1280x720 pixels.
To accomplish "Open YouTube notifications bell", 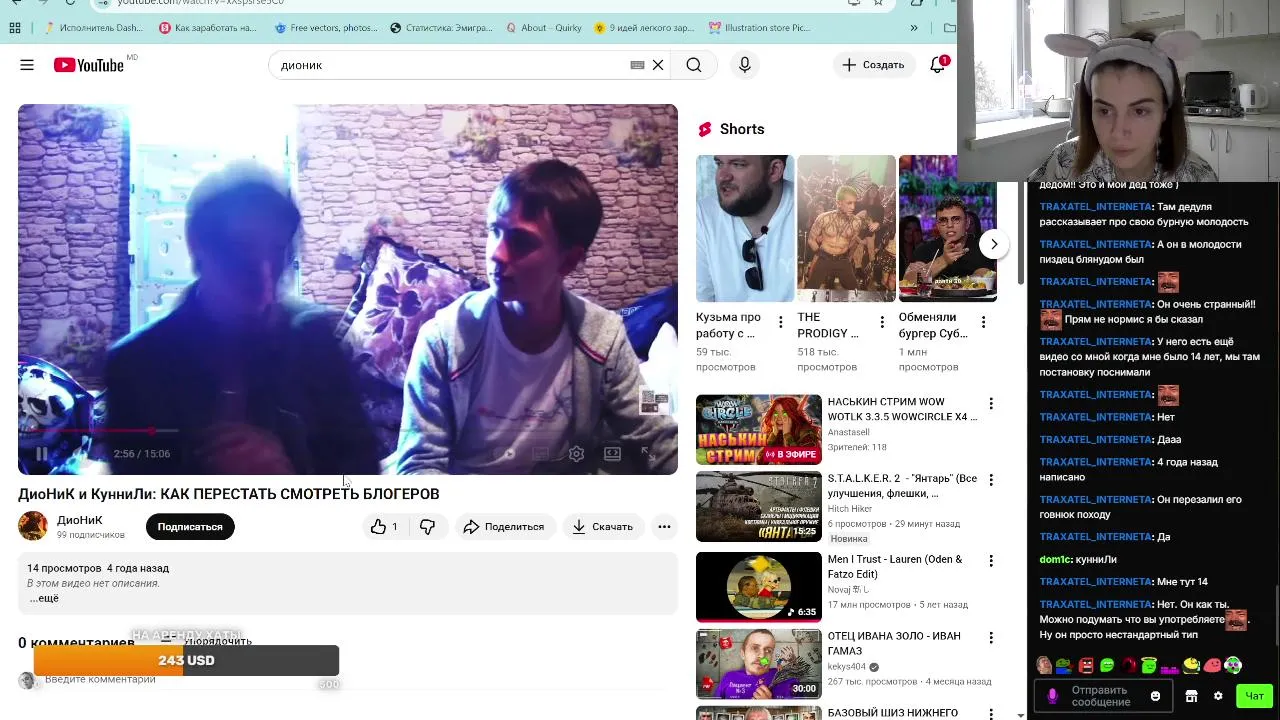I will coord(937,65).
